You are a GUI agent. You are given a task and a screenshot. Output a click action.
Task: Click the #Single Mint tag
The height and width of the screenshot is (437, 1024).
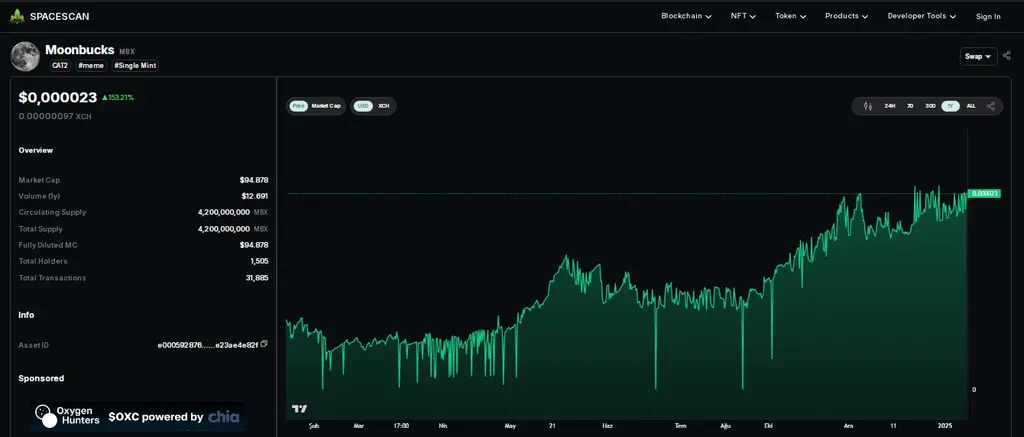(x=135, y=65)
